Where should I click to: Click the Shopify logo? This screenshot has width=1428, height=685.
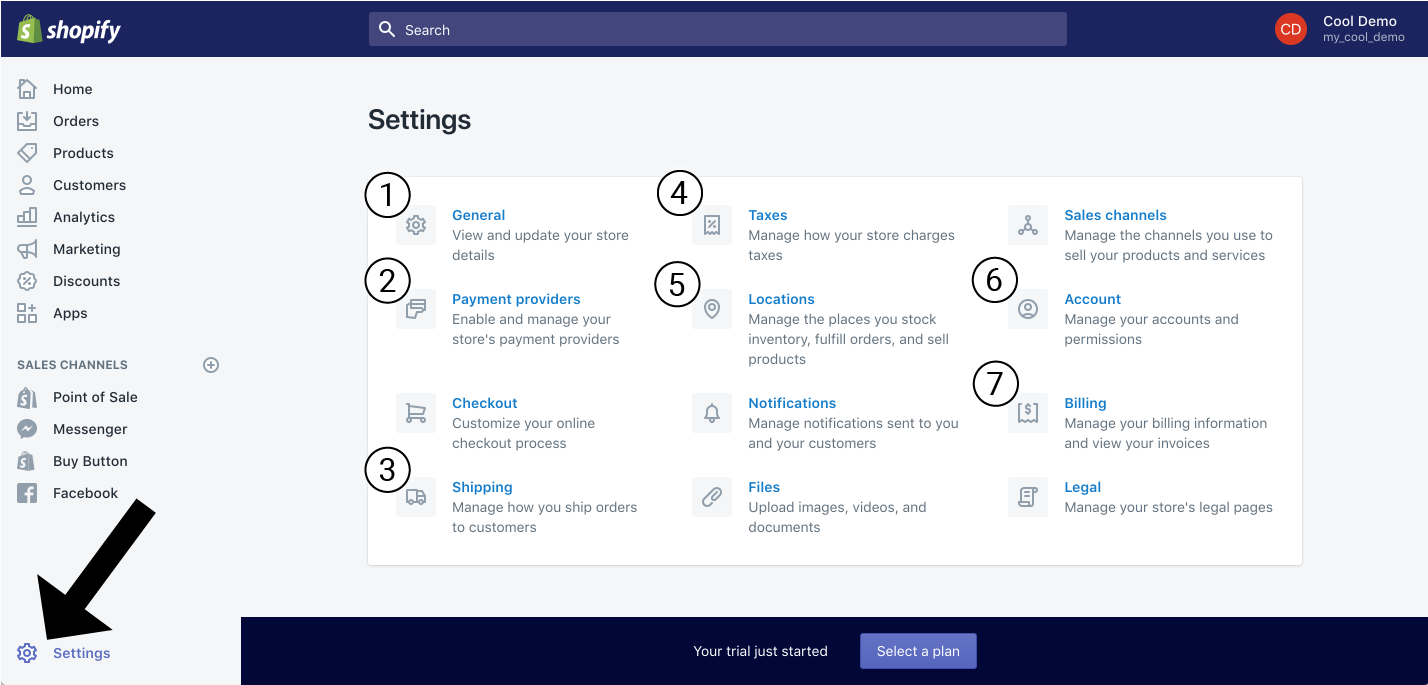tap(69, 30)
